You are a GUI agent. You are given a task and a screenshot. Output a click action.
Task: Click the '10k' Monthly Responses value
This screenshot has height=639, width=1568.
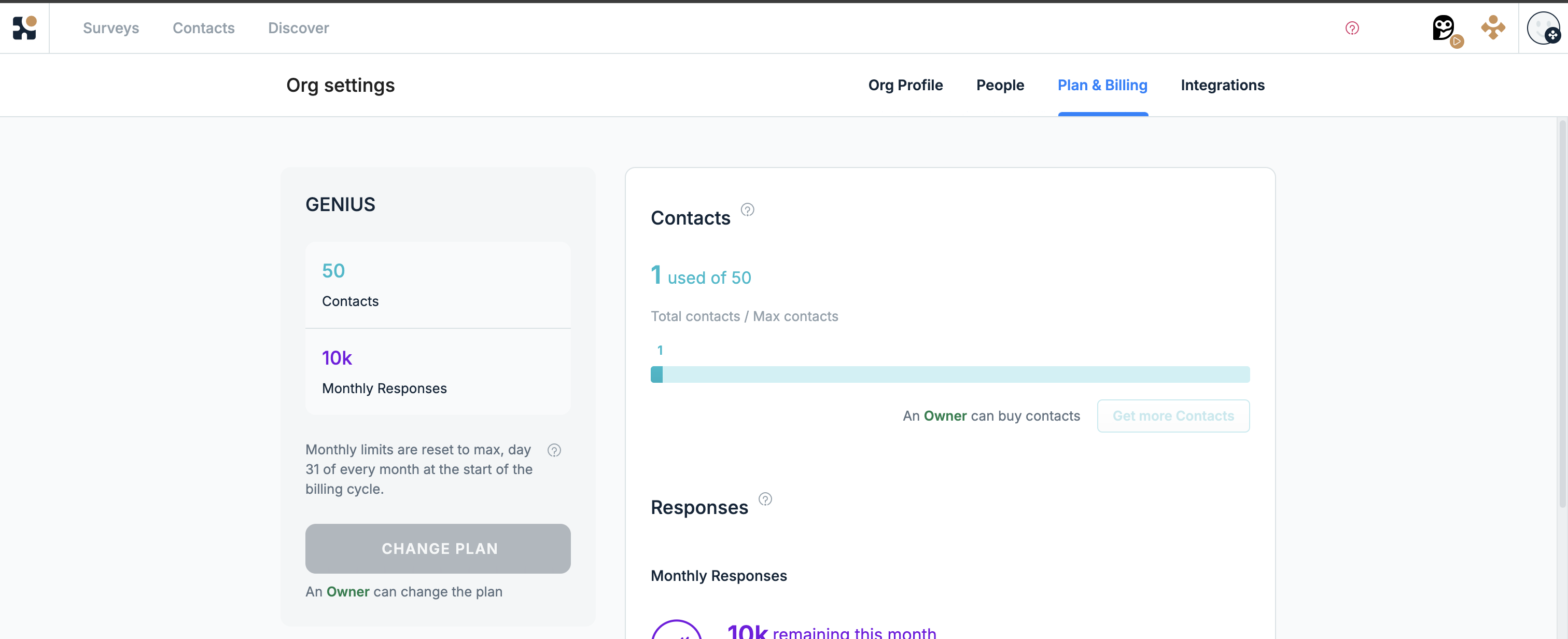337,358
